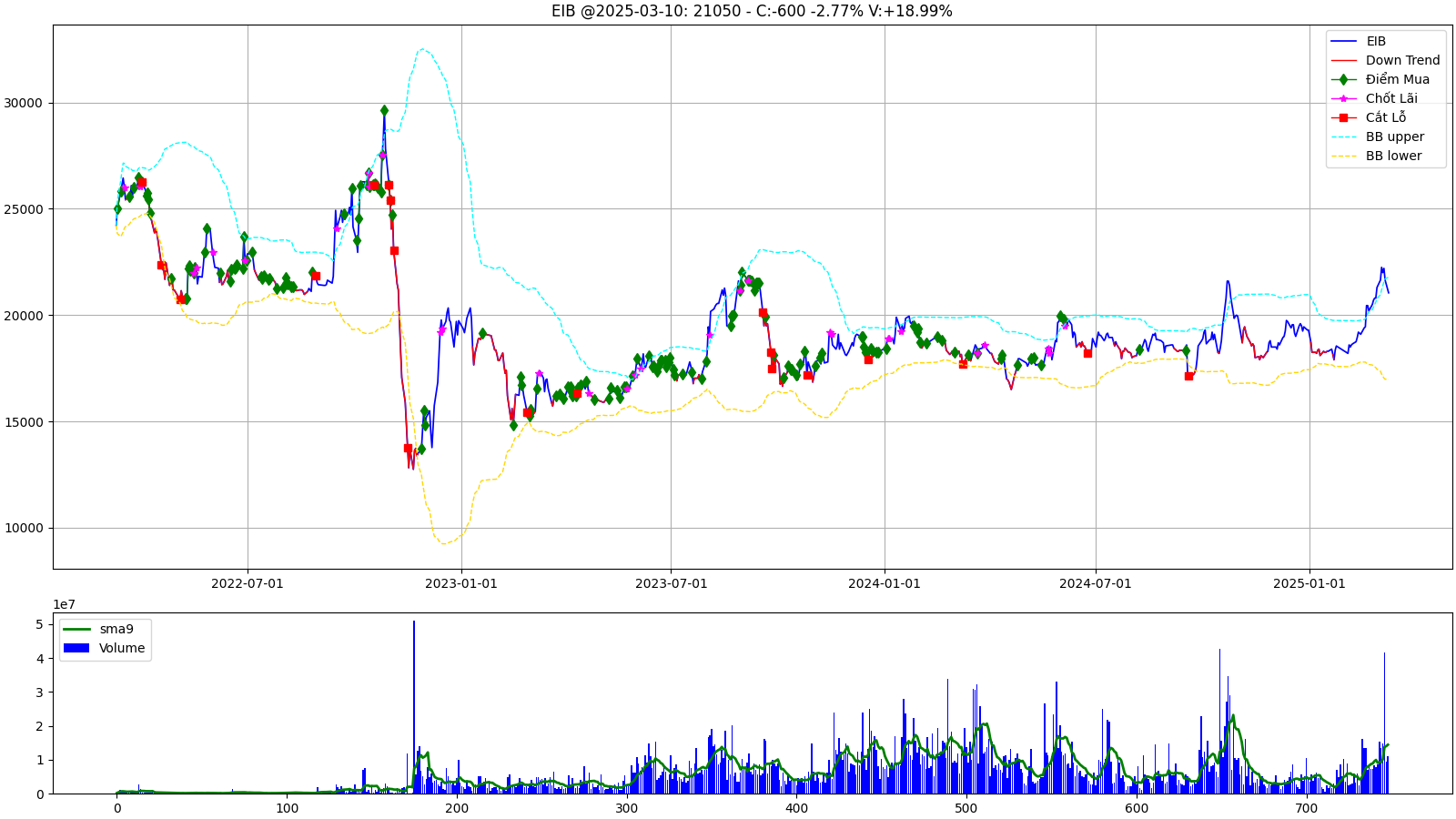Click the 300 x-axis label on volume chart
The width and height of the screenshot is (1456, 819).
(x=627, y=808)
